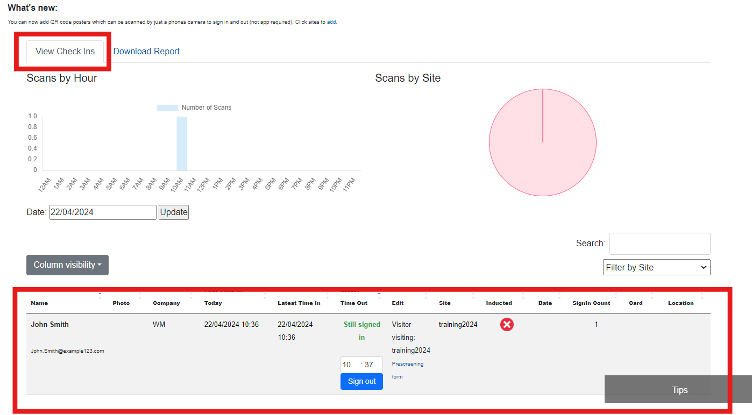This screenshot has width=755, height=415.
Task: Open the Filter by Site dropdown
Action: point(656,267)
